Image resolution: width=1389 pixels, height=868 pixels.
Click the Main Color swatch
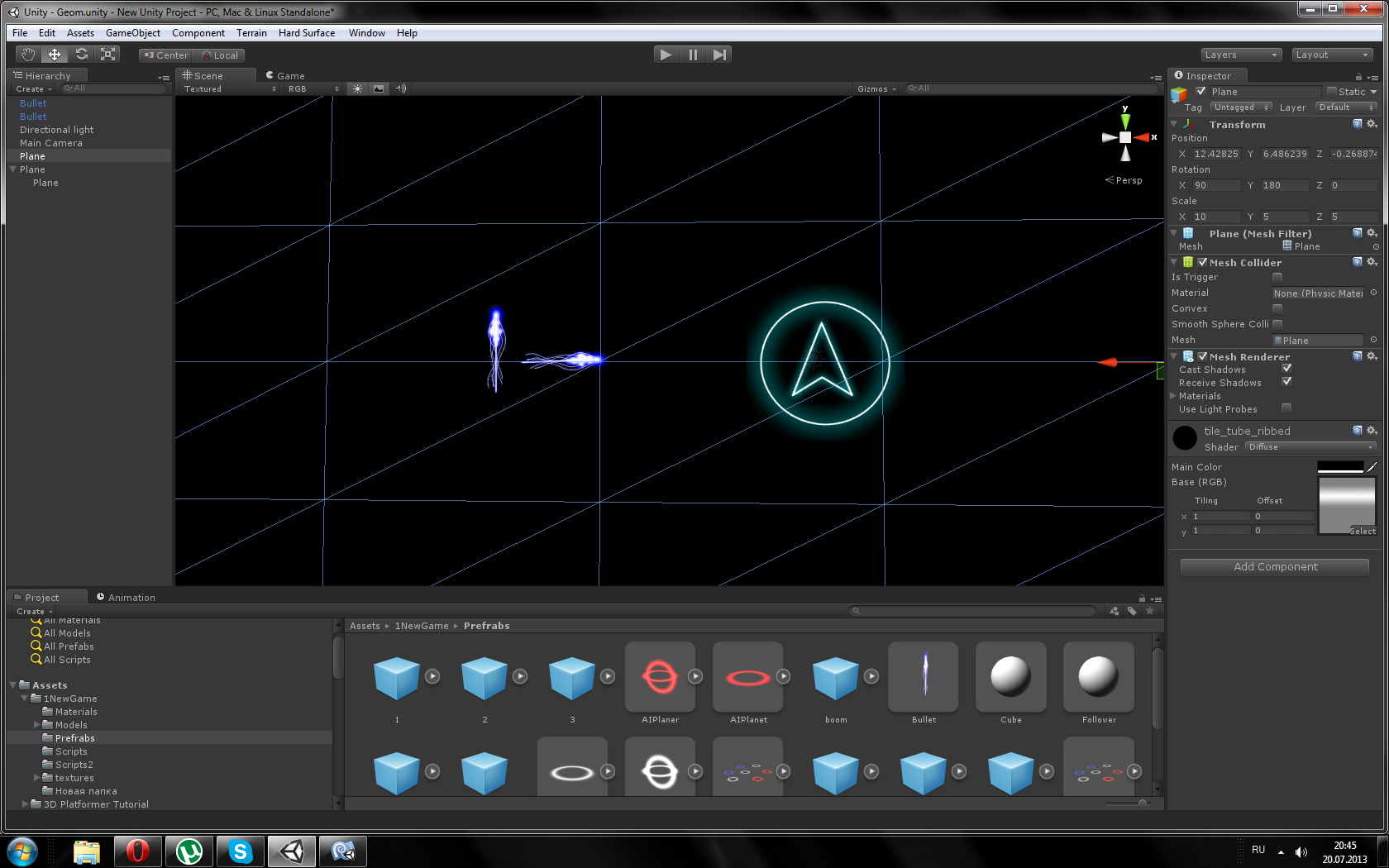pyautogui.click(x=1339, y=467)
